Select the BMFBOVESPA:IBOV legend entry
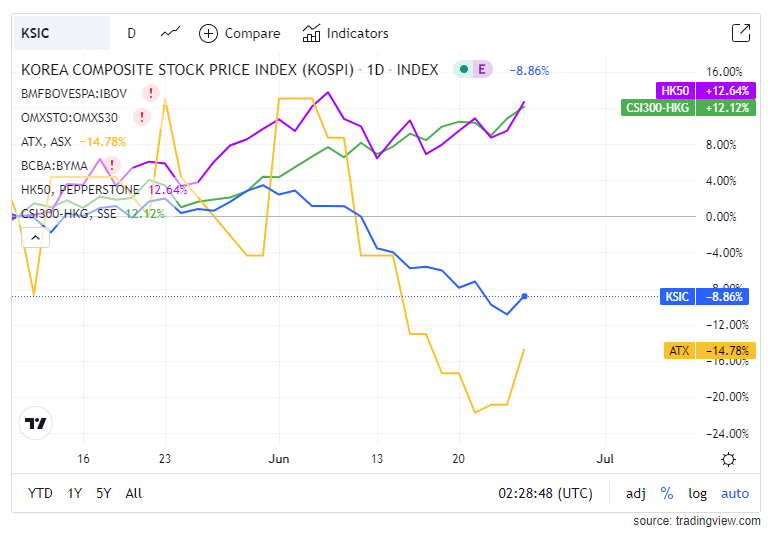This screenshot has height=536, width=768. pos(74,93)
